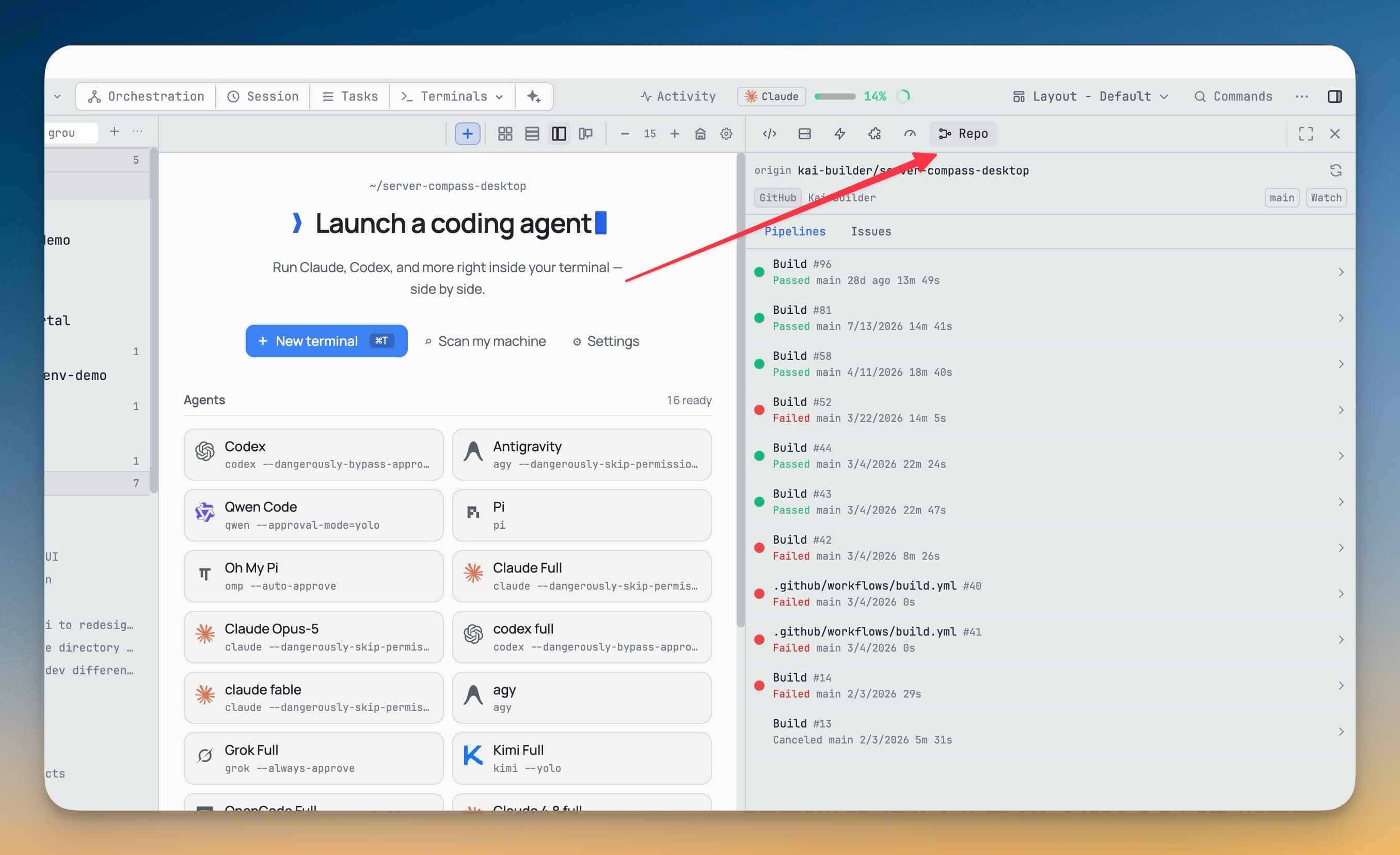Click the group search input field
The image size is (1400, 855).
[x=71, y=132]
